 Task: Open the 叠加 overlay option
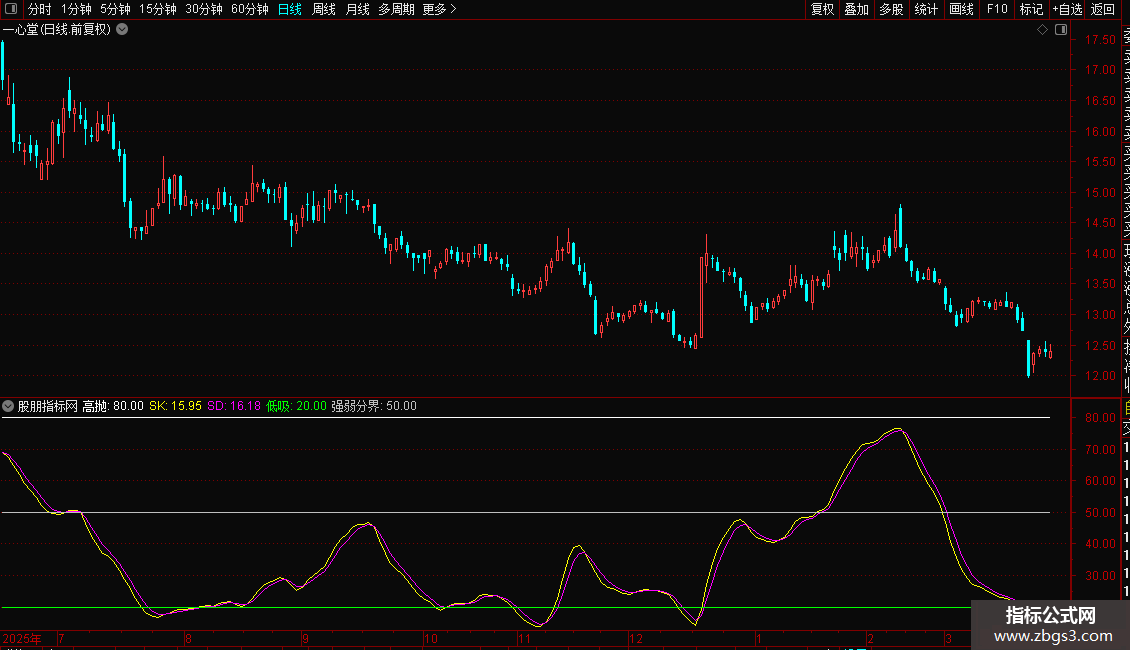pyautogui.click(x=856, y=9)
